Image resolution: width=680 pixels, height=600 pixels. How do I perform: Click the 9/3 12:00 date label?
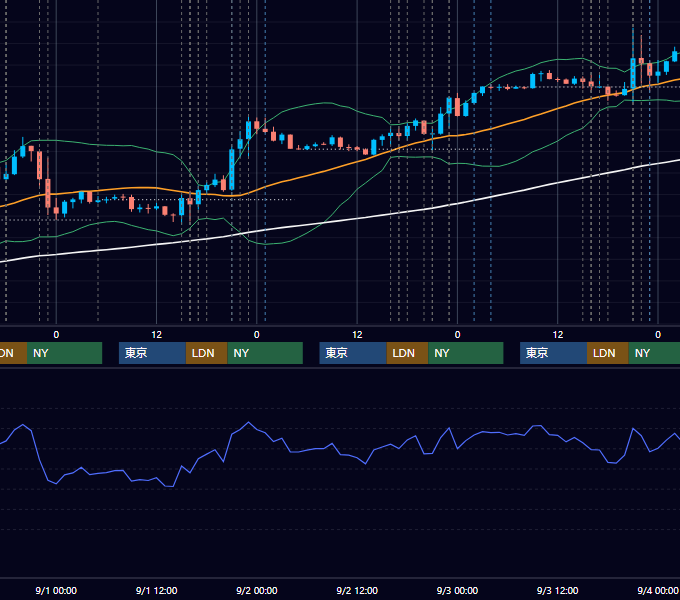click(557, 590)
